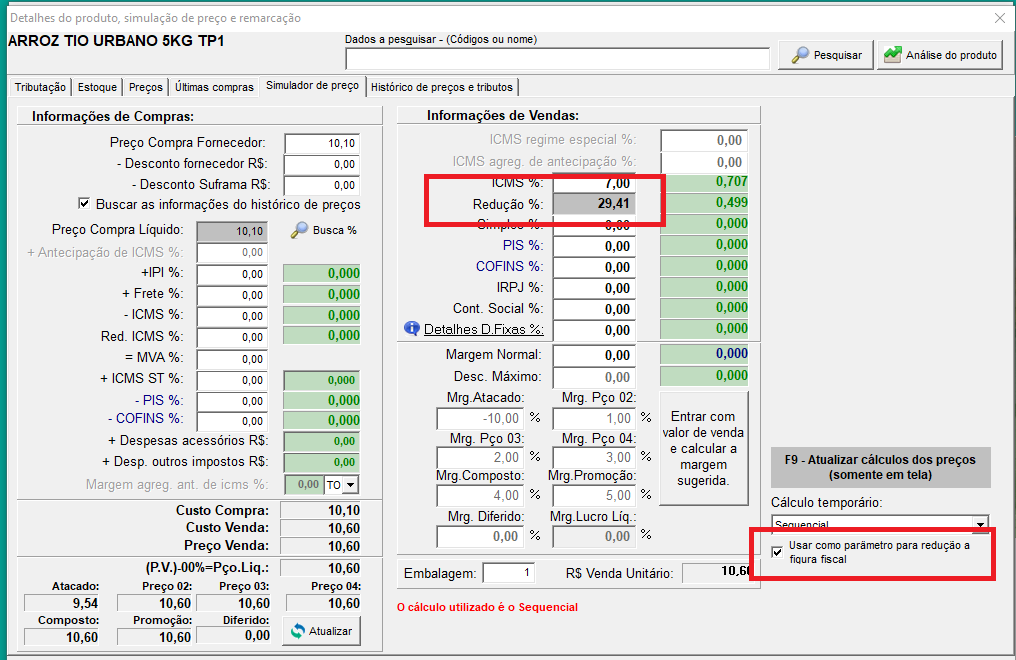Select the Margem Normal input field
Viewport: 1016px width, 660px height.
pyautogui.click(x=593, y=355)
